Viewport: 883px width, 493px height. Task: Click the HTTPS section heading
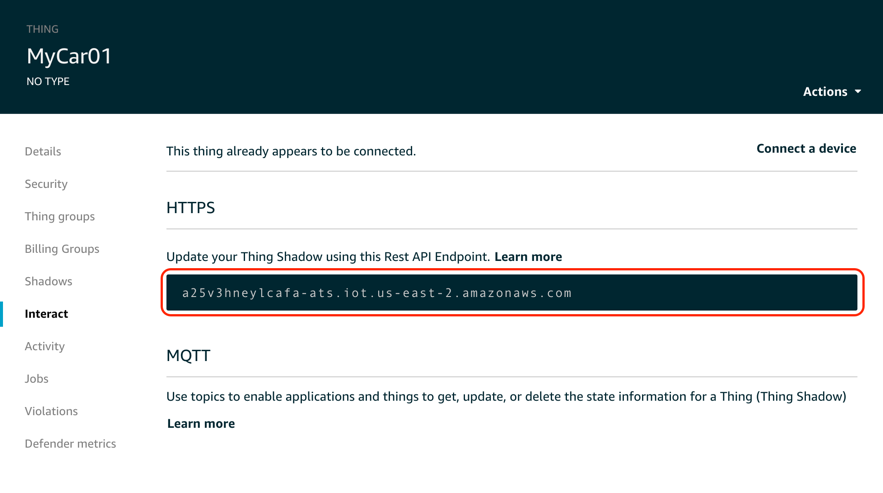click(190, 208)
